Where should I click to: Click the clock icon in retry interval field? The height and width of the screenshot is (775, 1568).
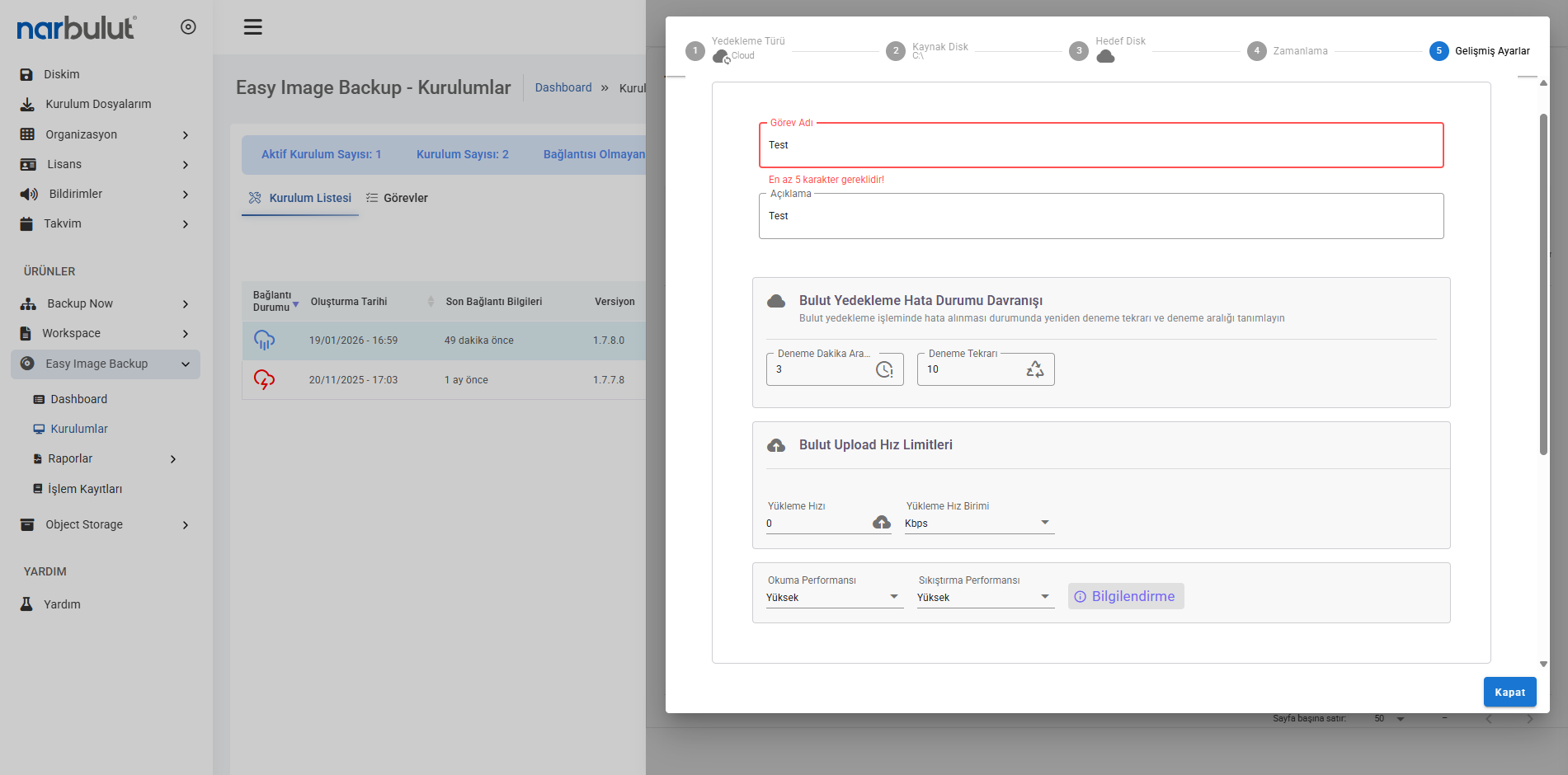tap(884, 369)
